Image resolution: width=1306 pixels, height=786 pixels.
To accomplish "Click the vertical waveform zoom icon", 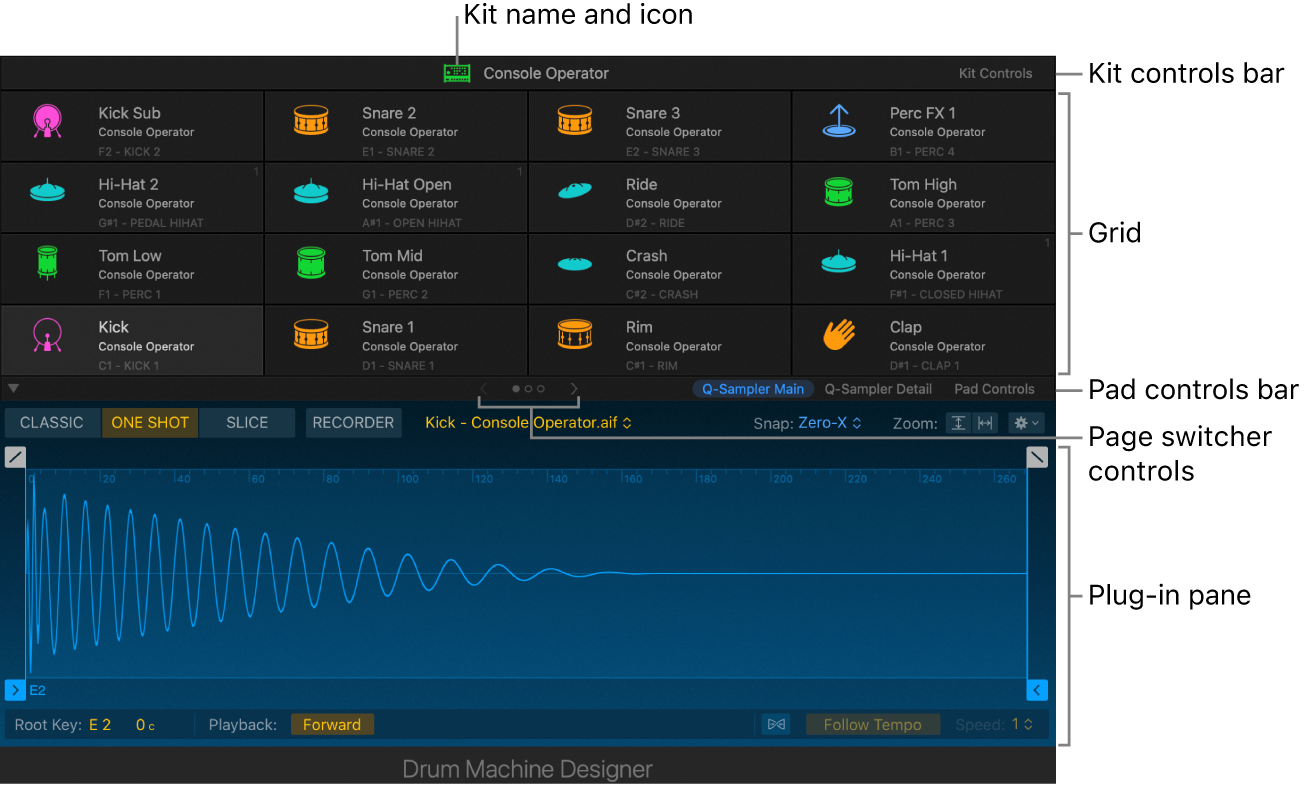I will pyautogui.click(x=958, y=422).
